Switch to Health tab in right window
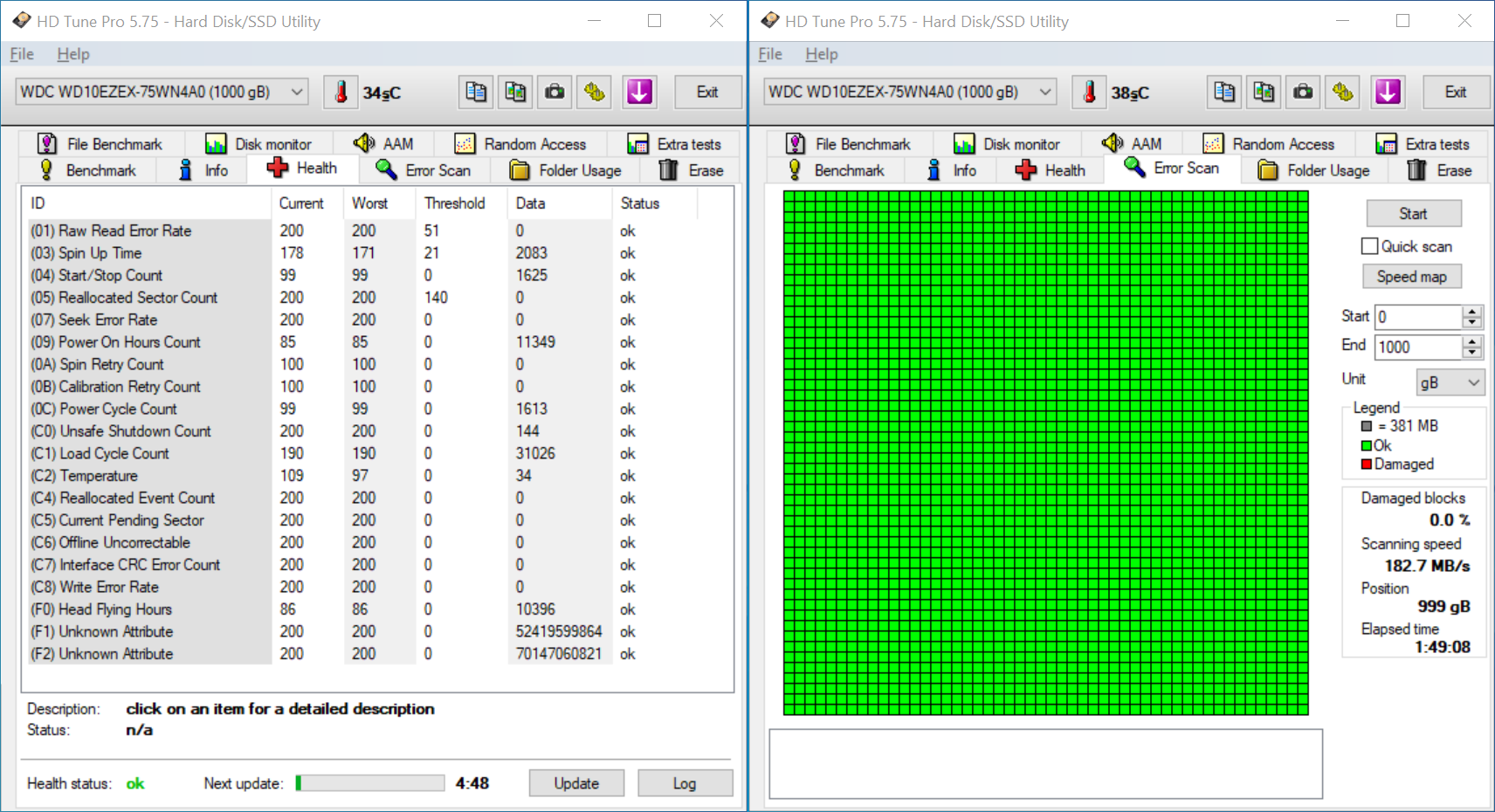Image resolution: width=1495 pixels, height=812 pixels. (x=1051, y=170)
